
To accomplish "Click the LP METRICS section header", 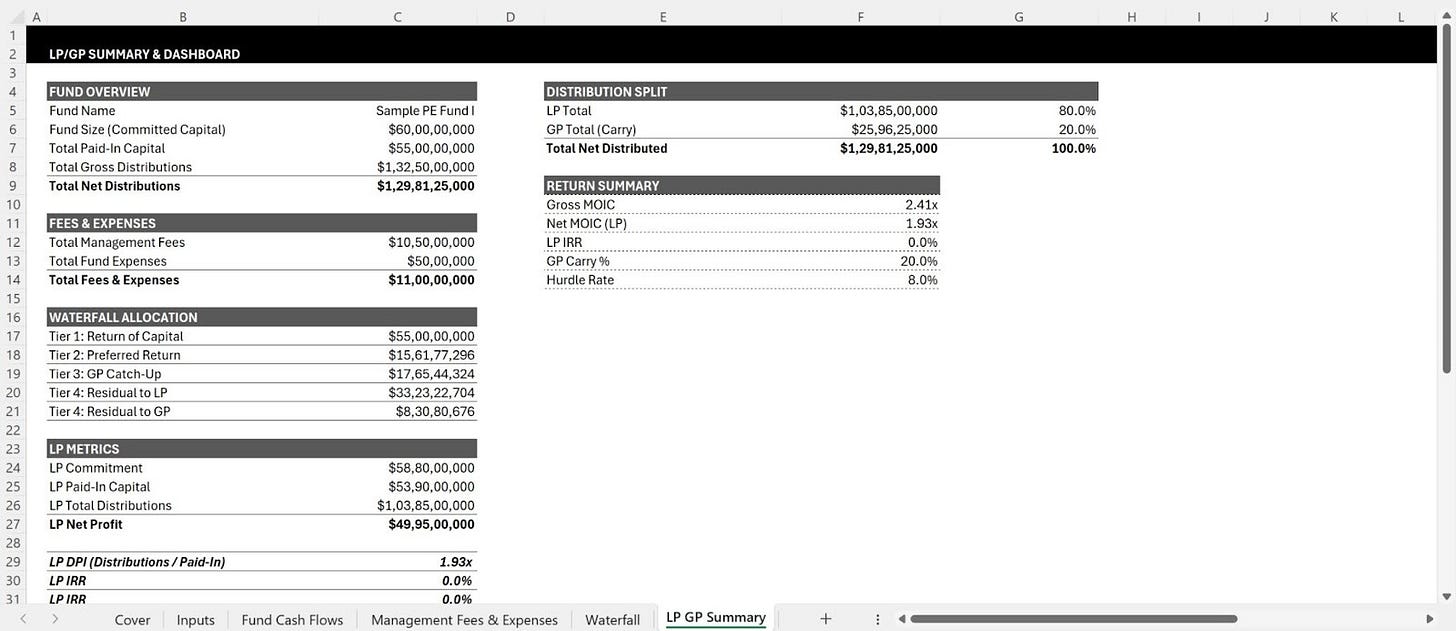I will 262,449.
